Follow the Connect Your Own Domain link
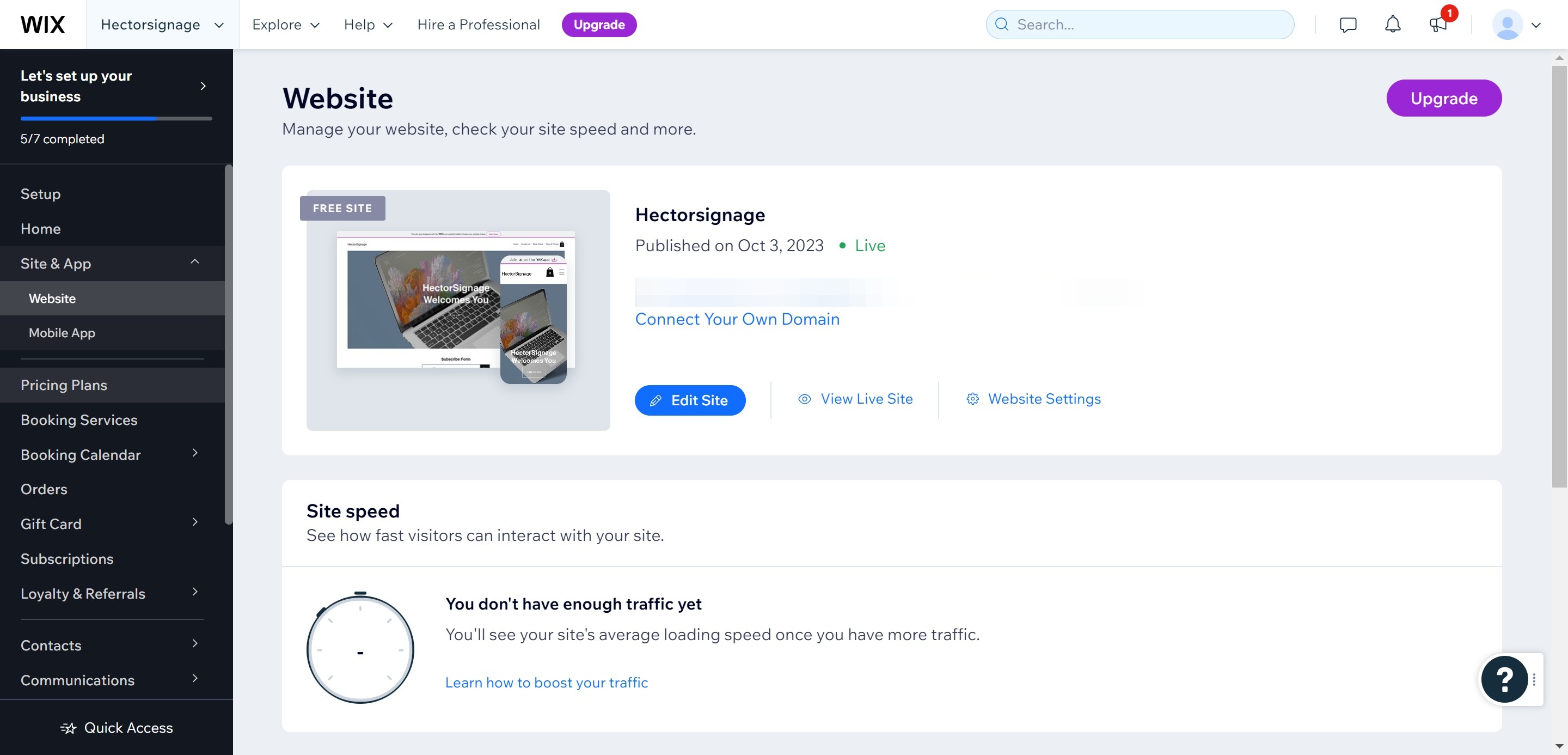Viewport: 1568px width, 755px height. click(x=737, y=319)
